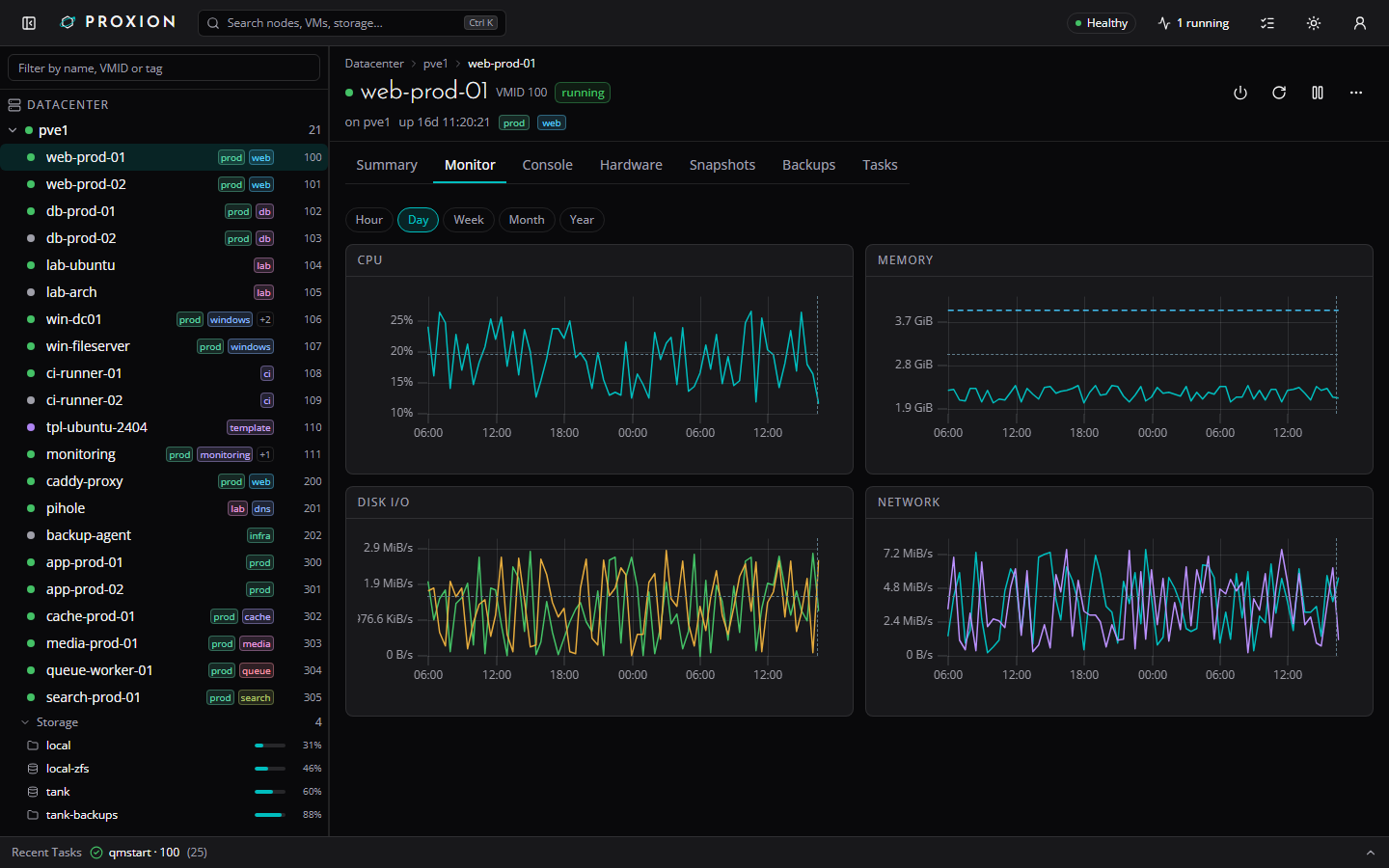Screen dimensions: 1389x868
Task: Click the restart icon for web-prod-01
Action: 1279,93
